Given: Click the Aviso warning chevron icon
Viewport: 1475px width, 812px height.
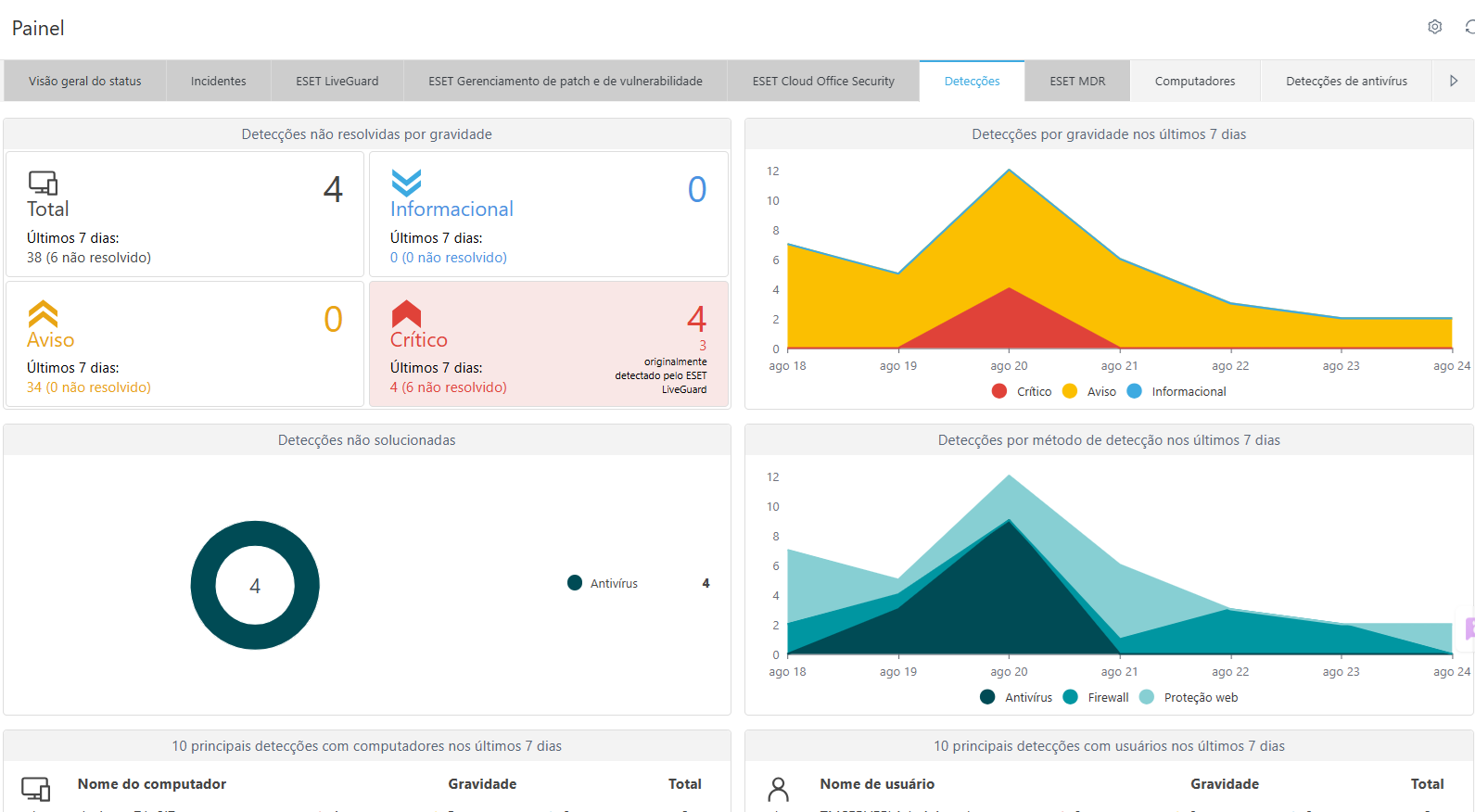Looking at the screenshot, I should (x=43, y=313).
